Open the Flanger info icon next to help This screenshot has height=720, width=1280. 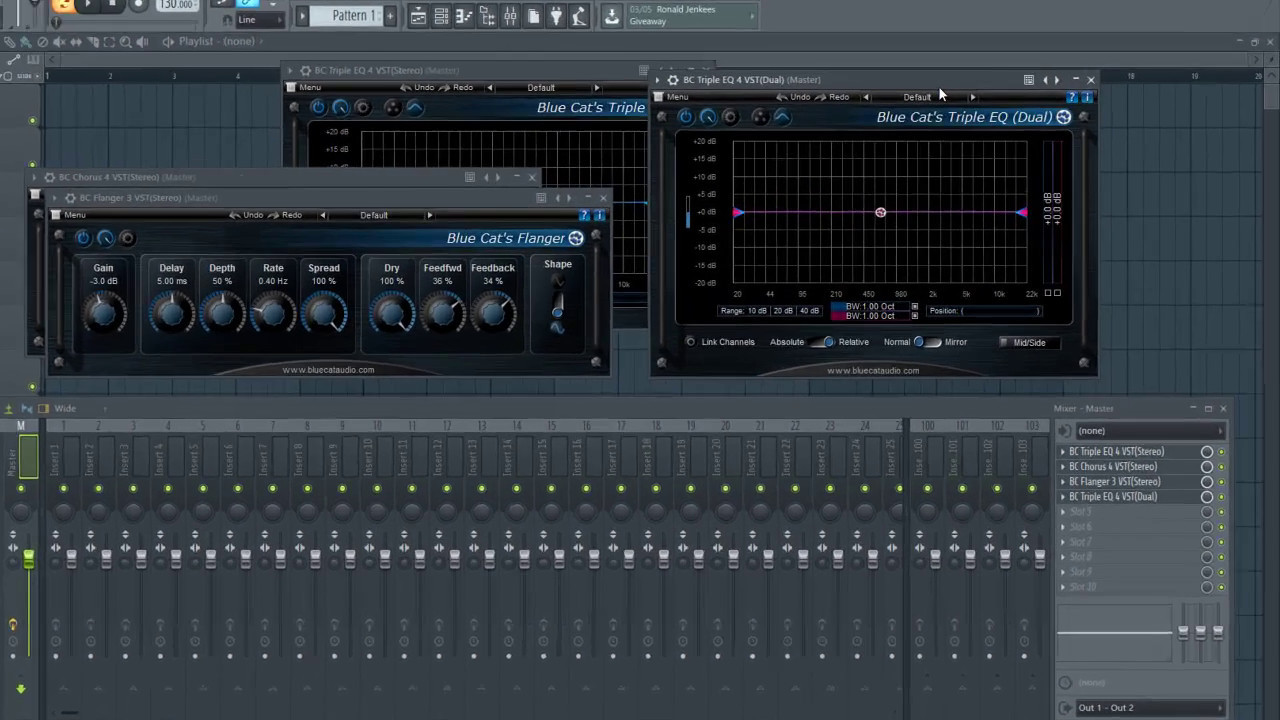tap(599, 215)
